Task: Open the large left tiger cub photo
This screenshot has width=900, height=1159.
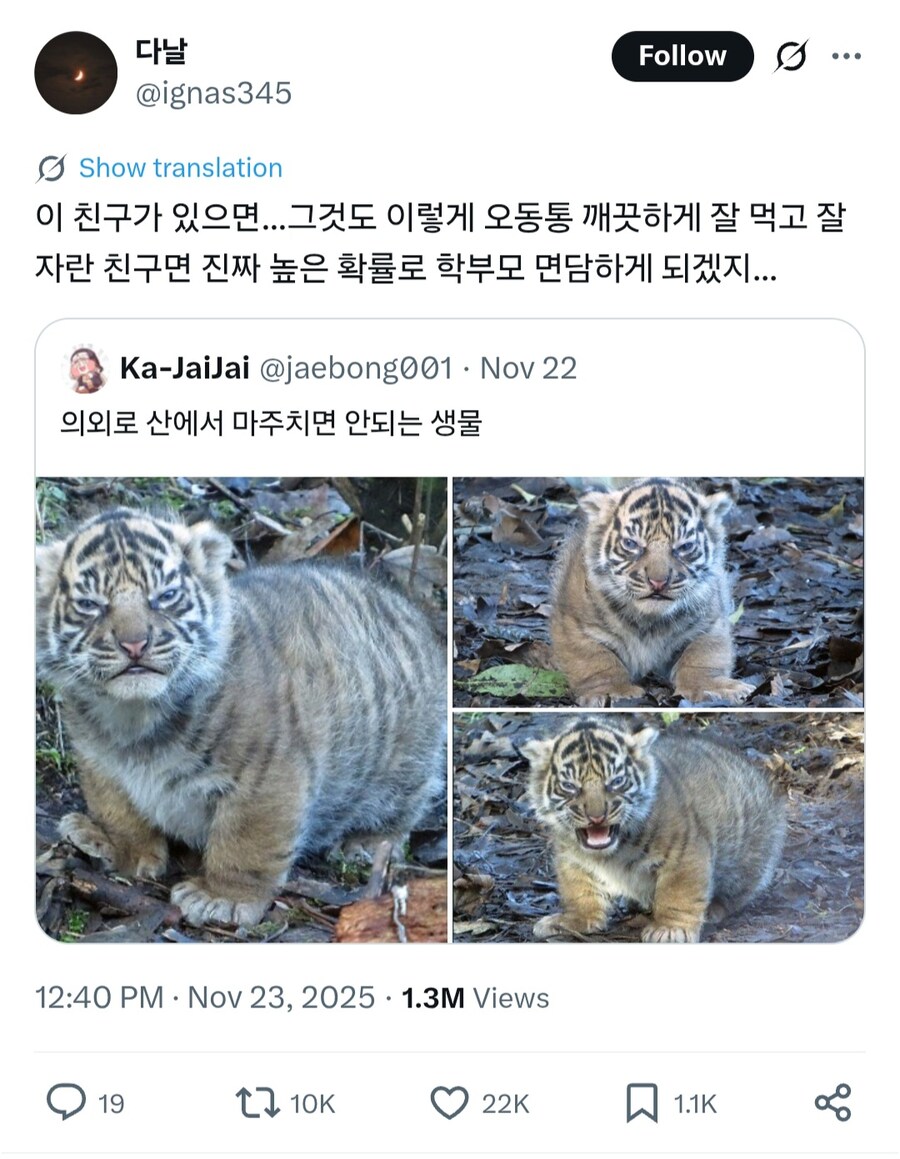Action: 241,709
